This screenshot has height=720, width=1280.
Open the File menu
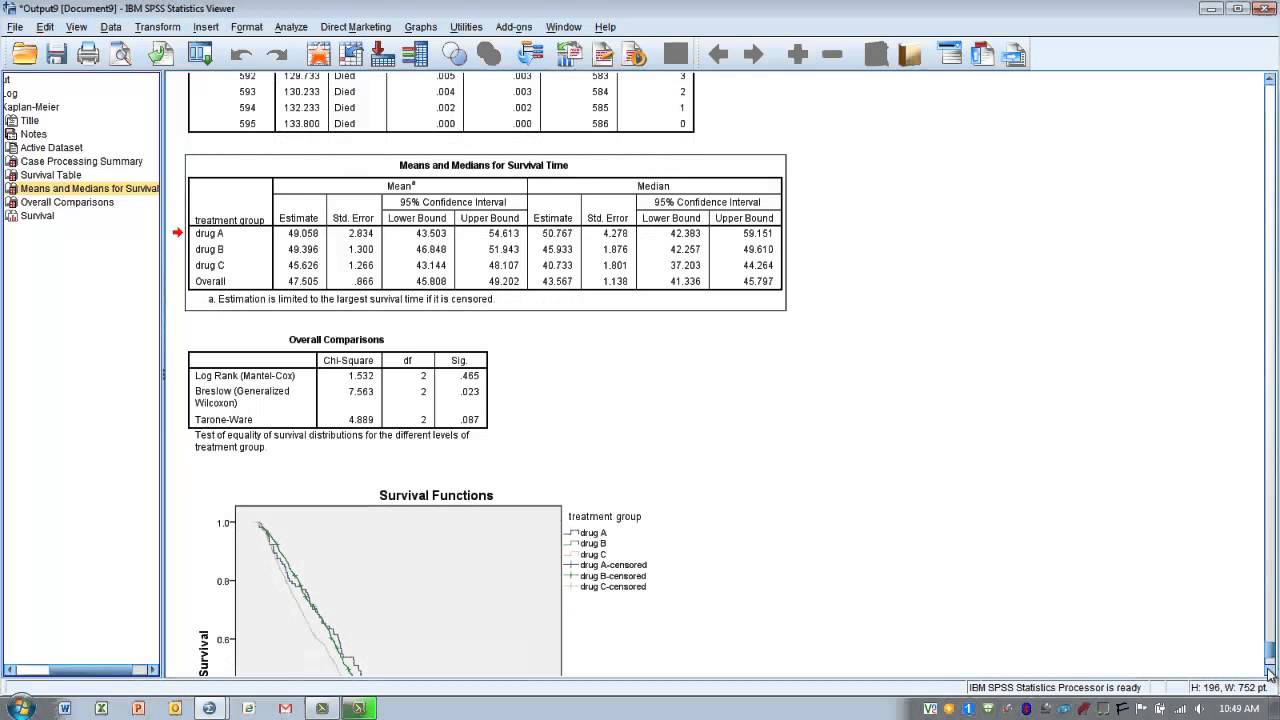(x=15, y=27)
